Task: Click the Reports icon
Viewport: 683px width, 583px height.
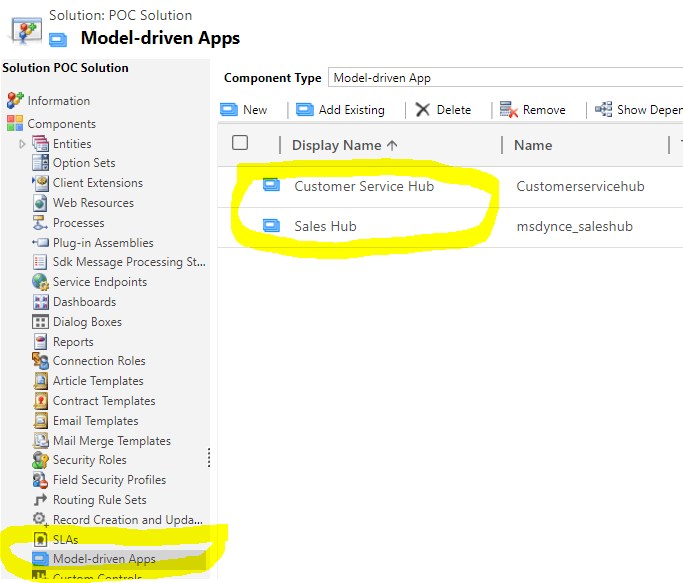Action: 41,342
